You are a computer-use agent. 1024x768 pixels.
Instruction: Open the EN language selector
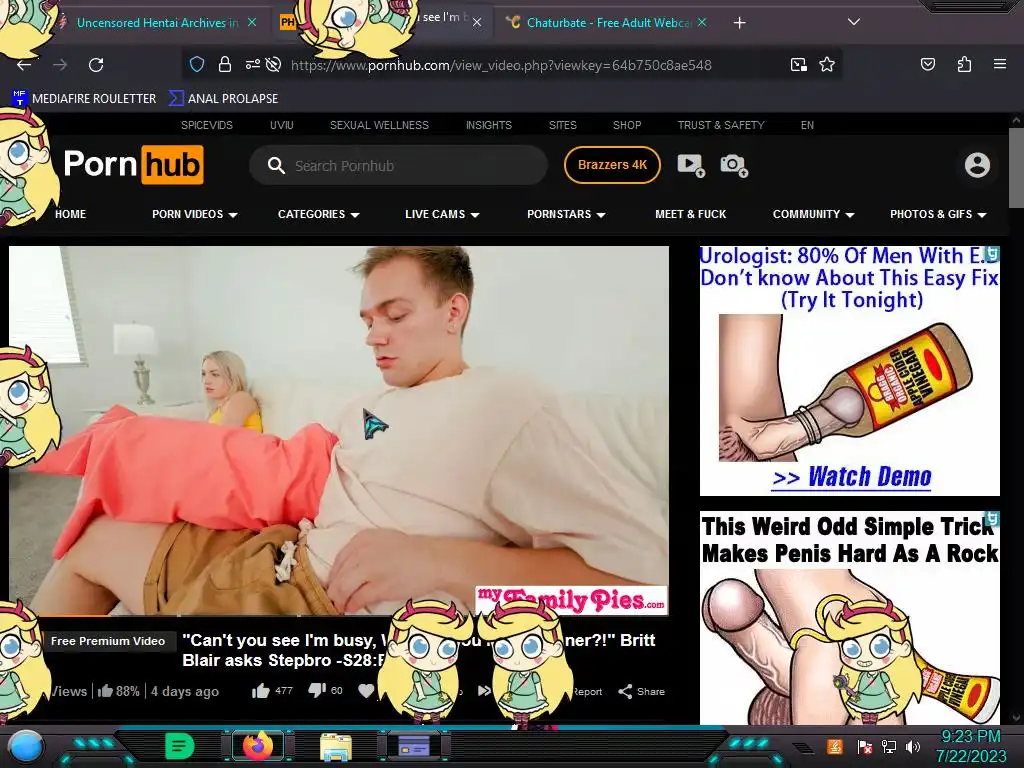(x=807, y=125)
